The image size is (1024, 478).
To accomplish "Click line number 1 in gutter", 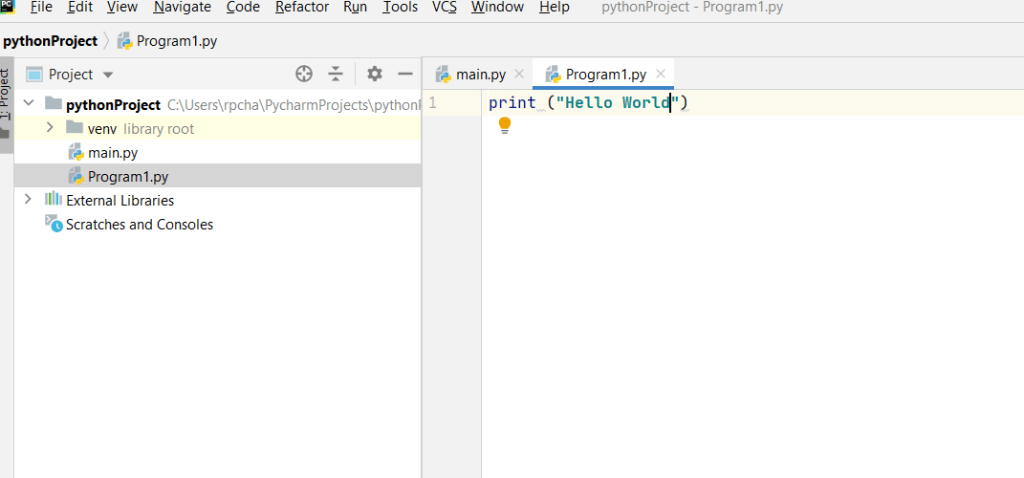I will (x=432, y=103).
